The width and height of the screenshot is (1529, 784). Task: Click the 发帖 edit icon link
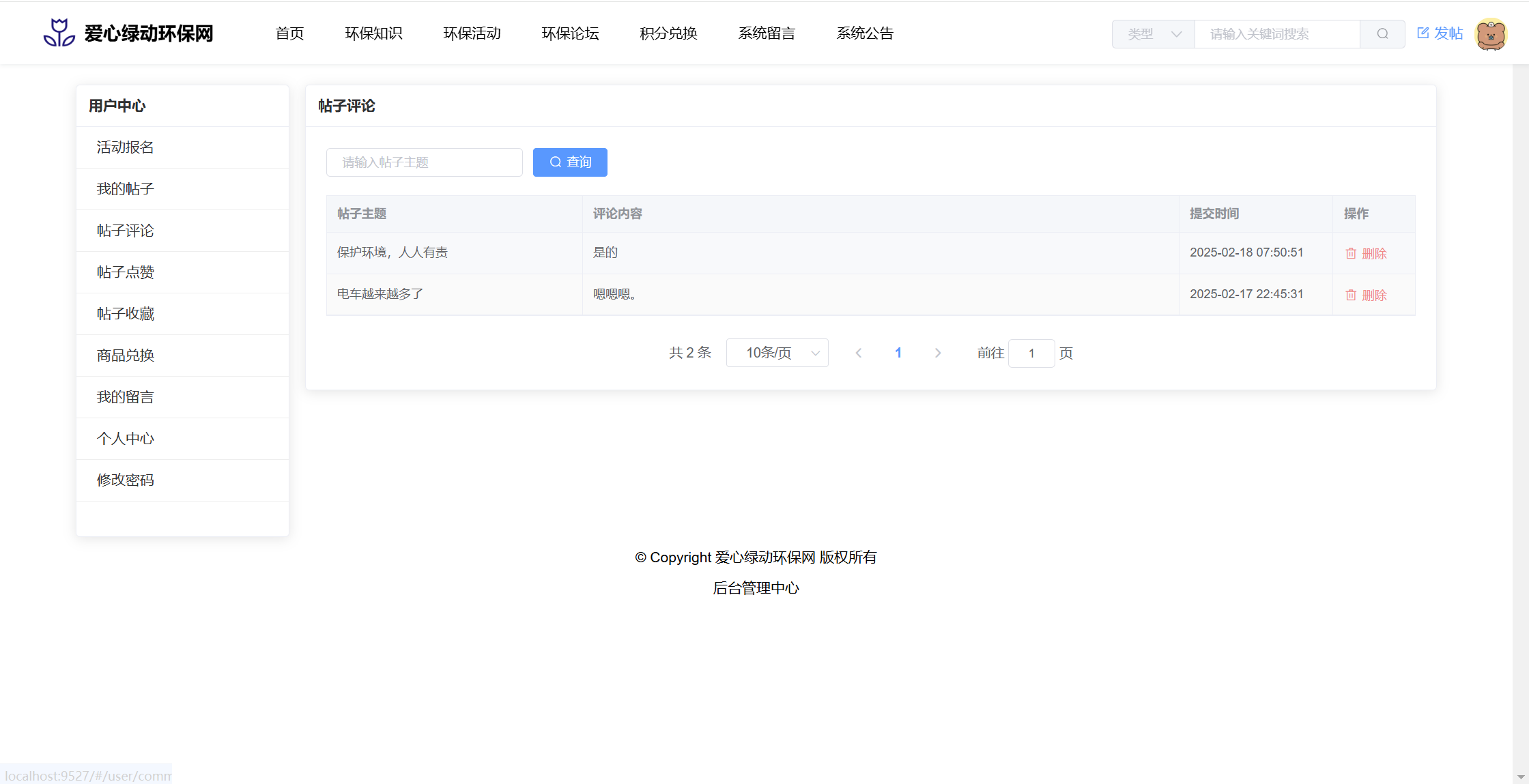(x=1440, y=33)
